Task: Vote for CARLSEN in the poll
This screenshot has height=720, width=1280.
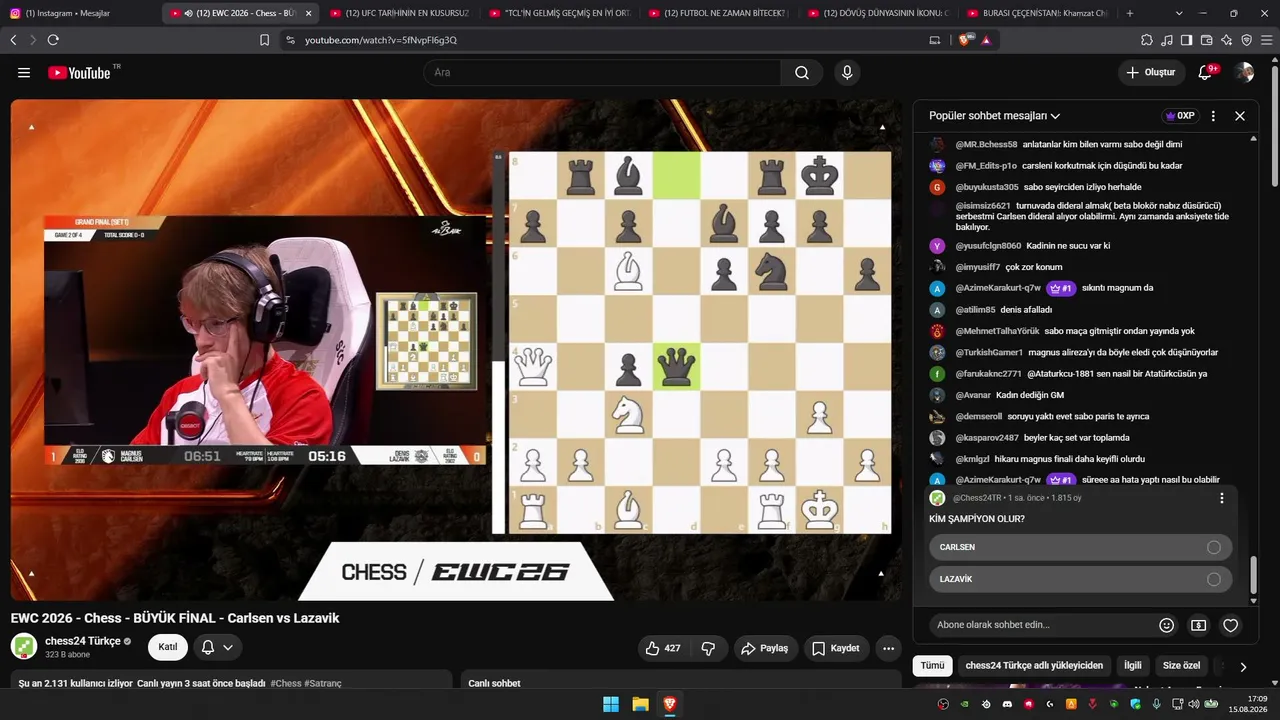Action: pos(1080,547)
